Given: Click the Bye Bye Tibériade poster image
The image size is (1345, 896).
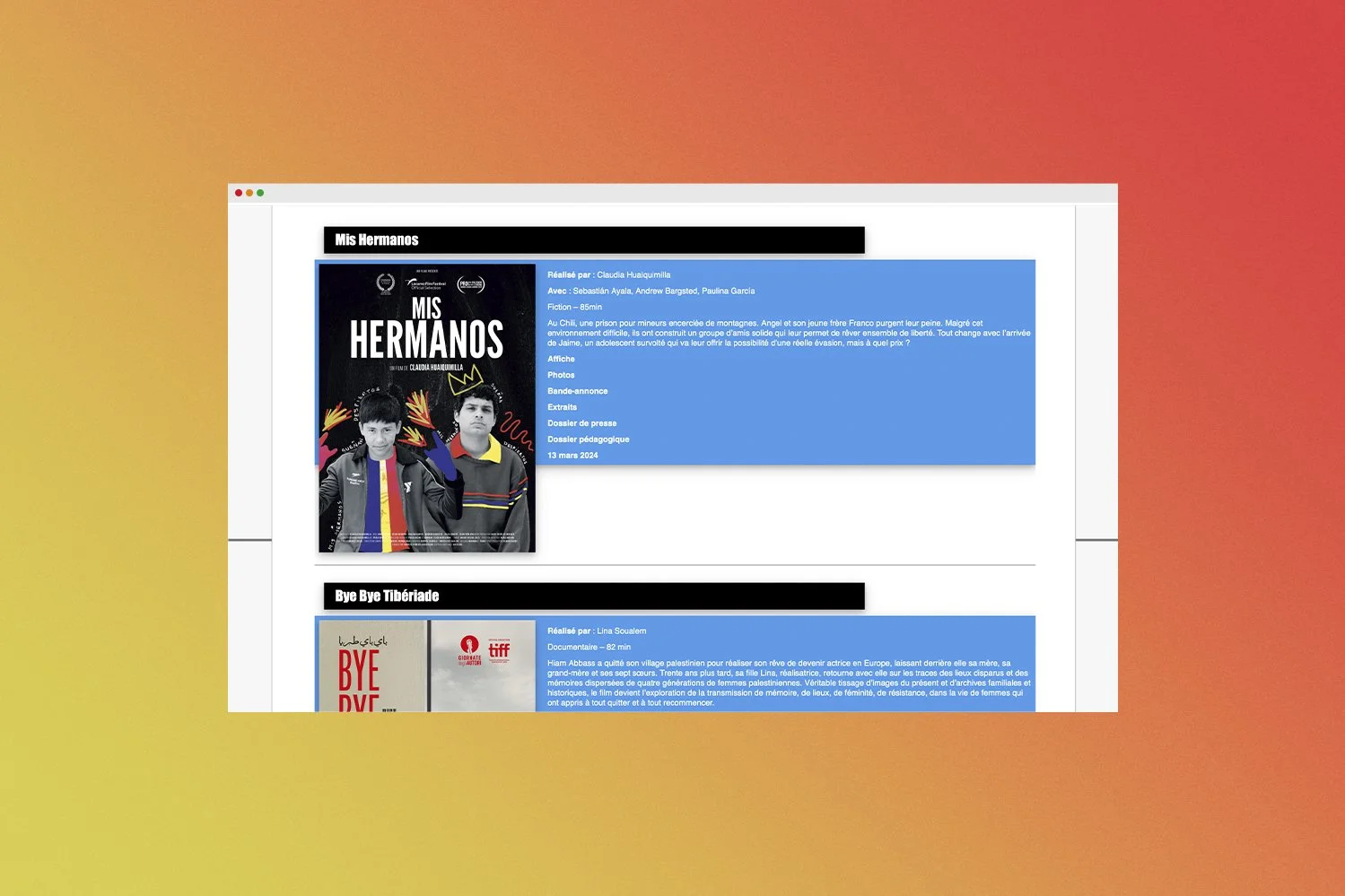Looking at the screenshot, I should pos(427,666).
